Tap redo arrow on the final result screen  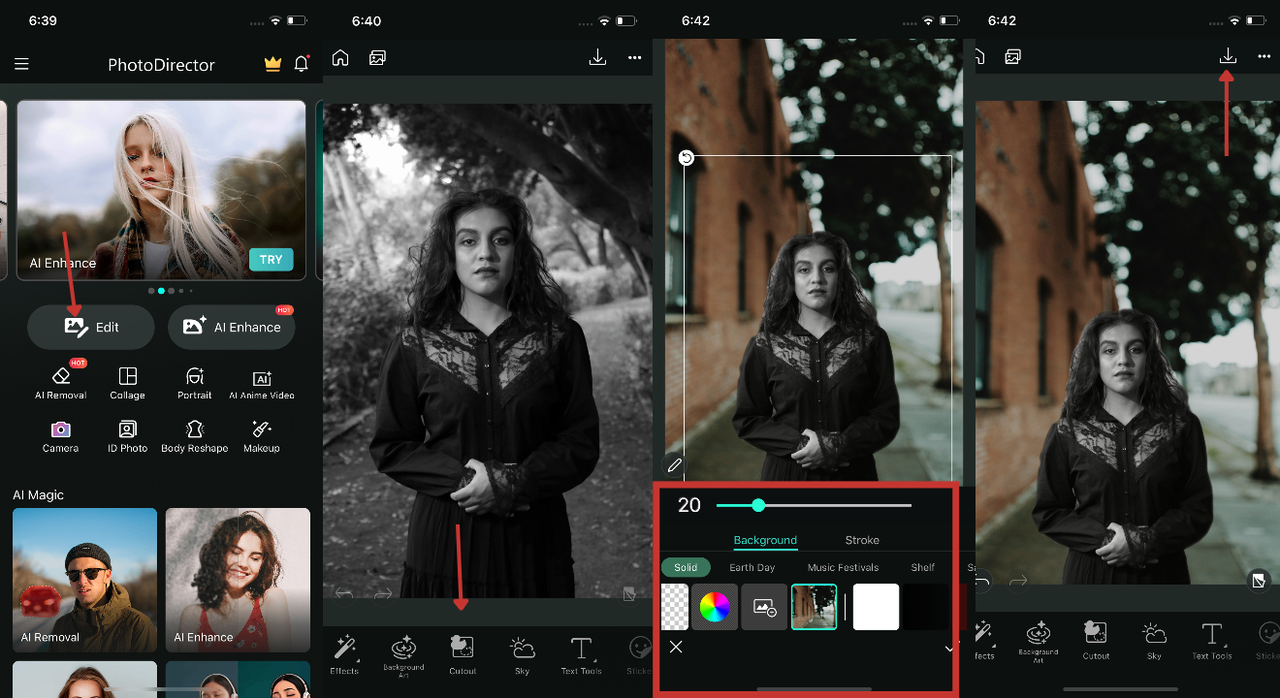(x=1018, y=580)
